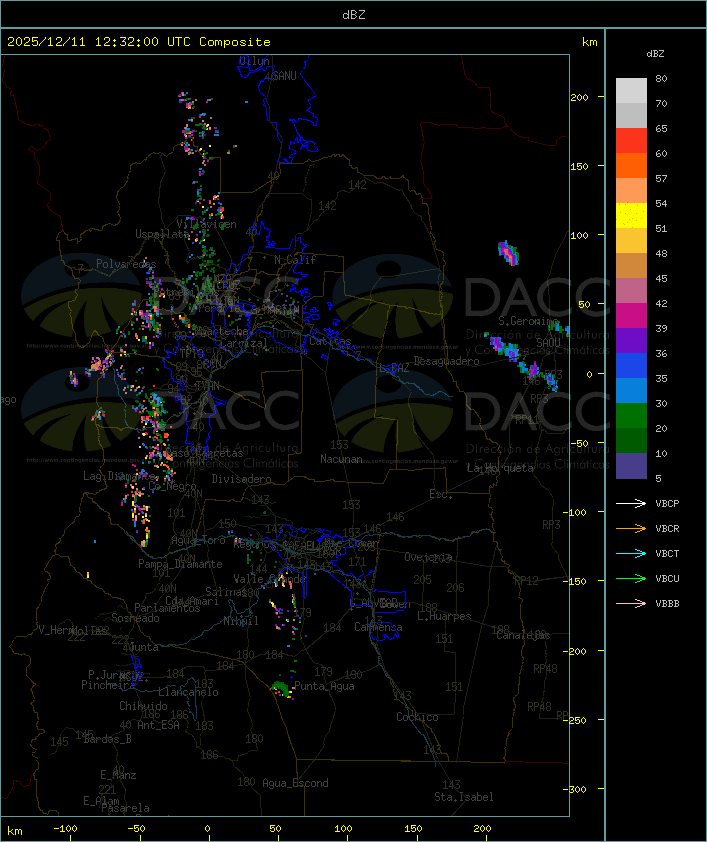The height and width of the screenshot is (842, 707).
Task: Click the orange VBCR arrow icon
Action: [631, 528]
